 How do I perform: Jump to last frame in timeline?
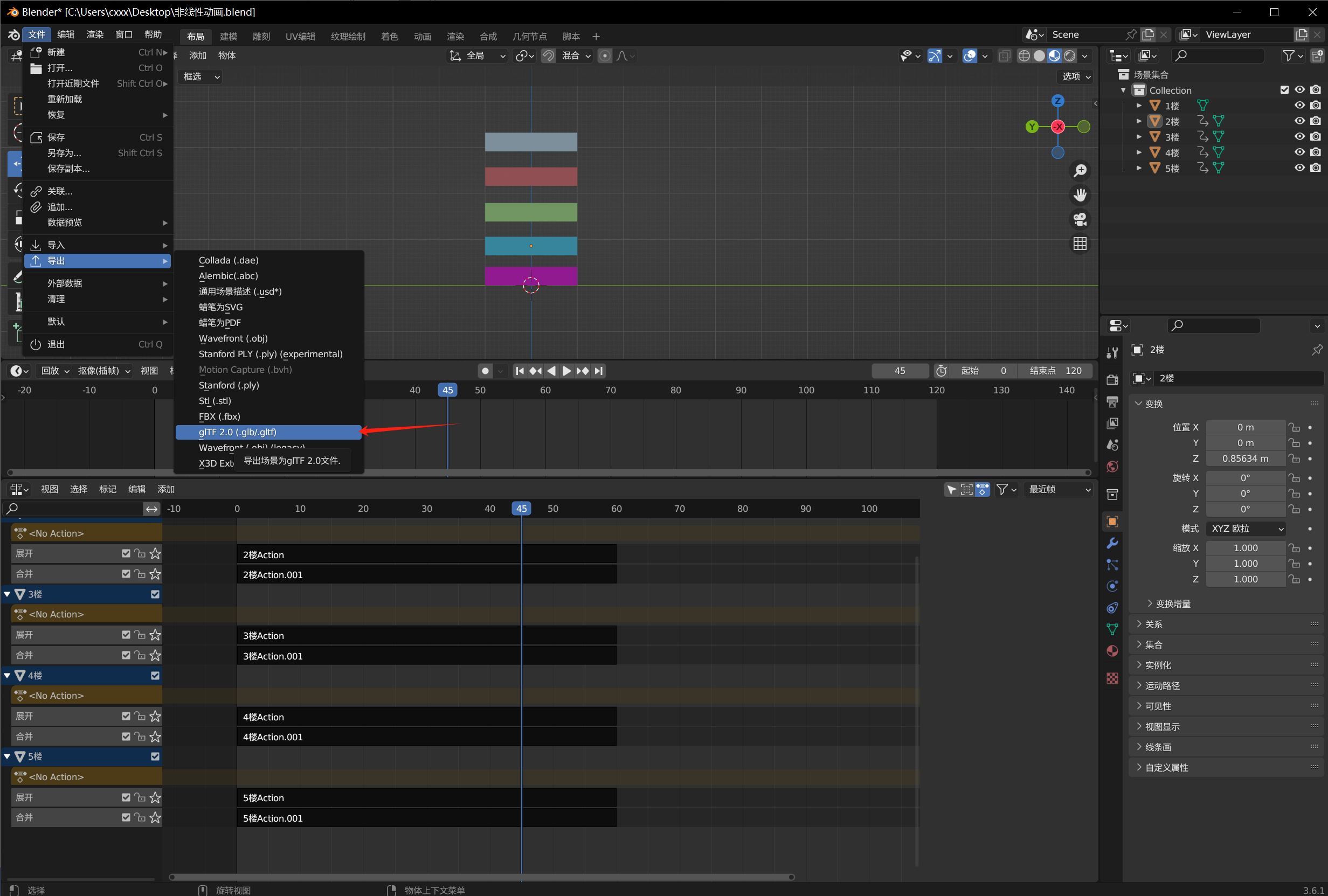click(x=598, y=371)
